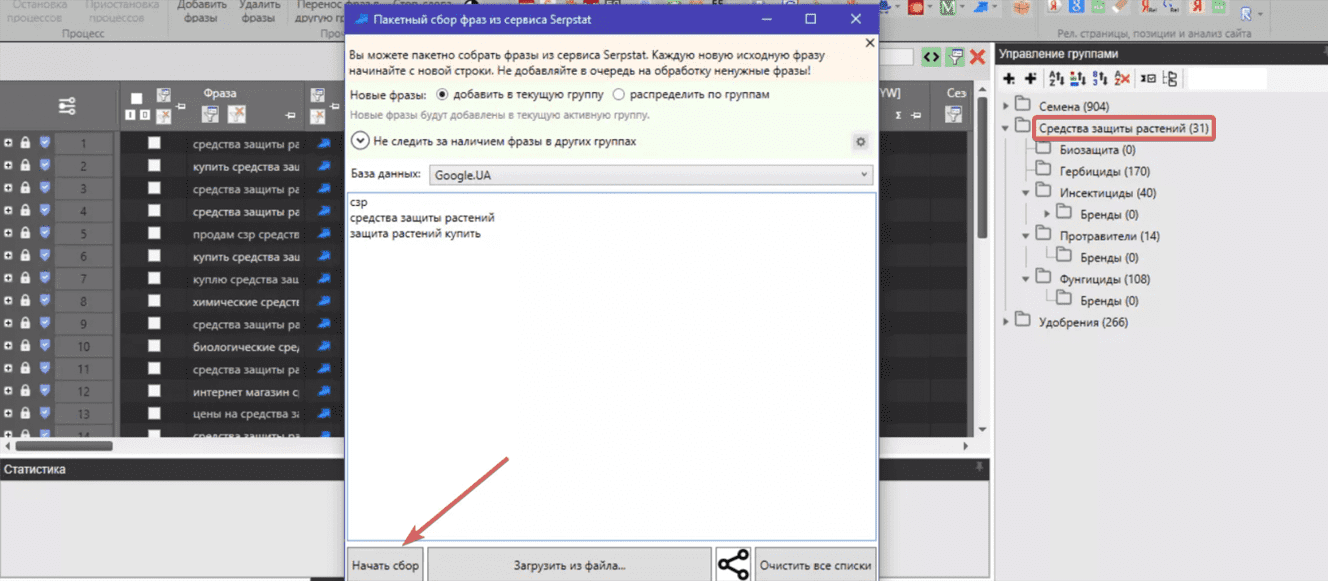Expand the Семена group arrow
Viewport: 1328px width, 581px height.
(1006, 106)
